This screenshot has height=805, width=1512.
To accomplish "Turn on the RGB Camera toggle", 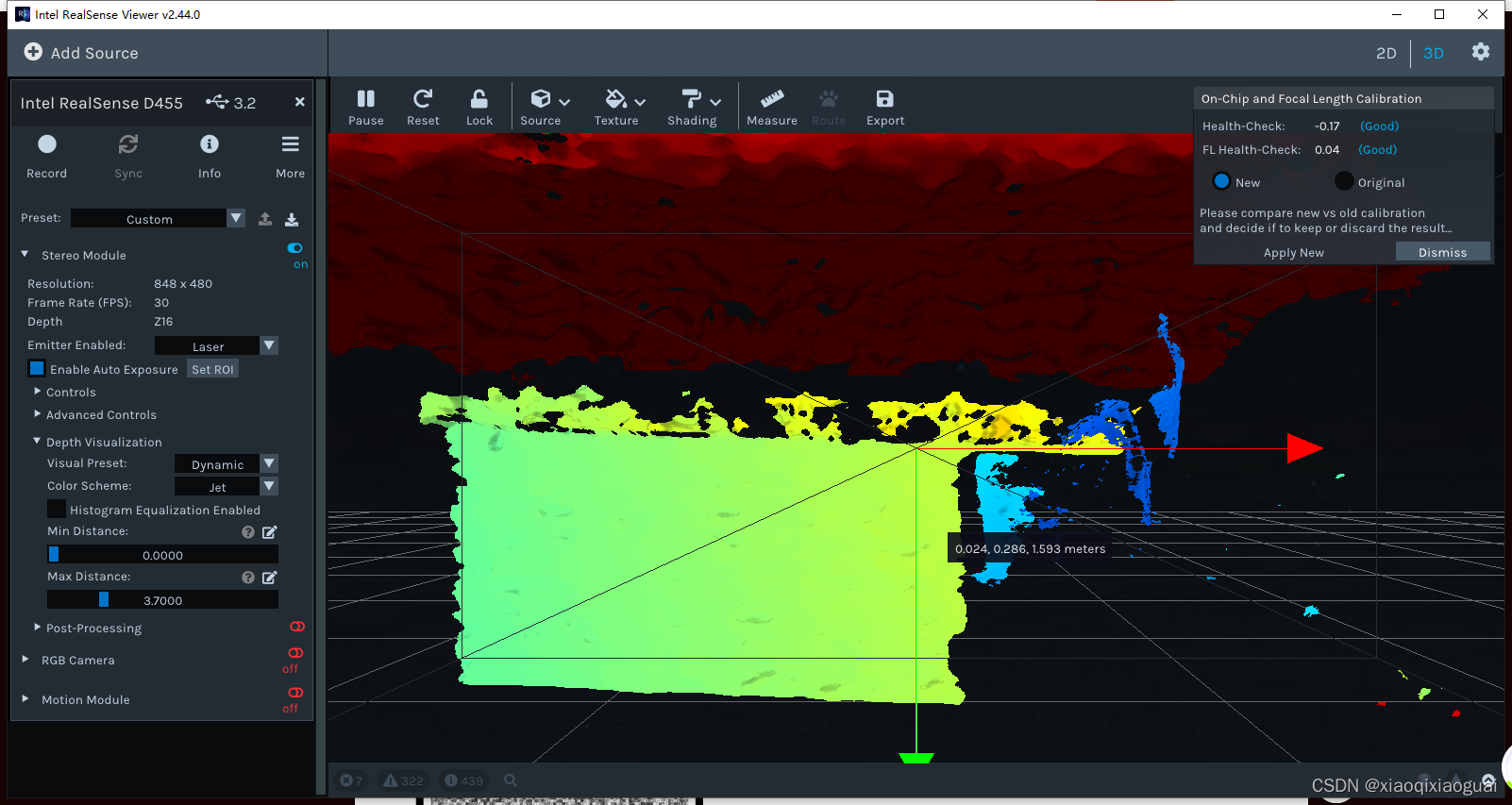I will (x=295, y=653).
